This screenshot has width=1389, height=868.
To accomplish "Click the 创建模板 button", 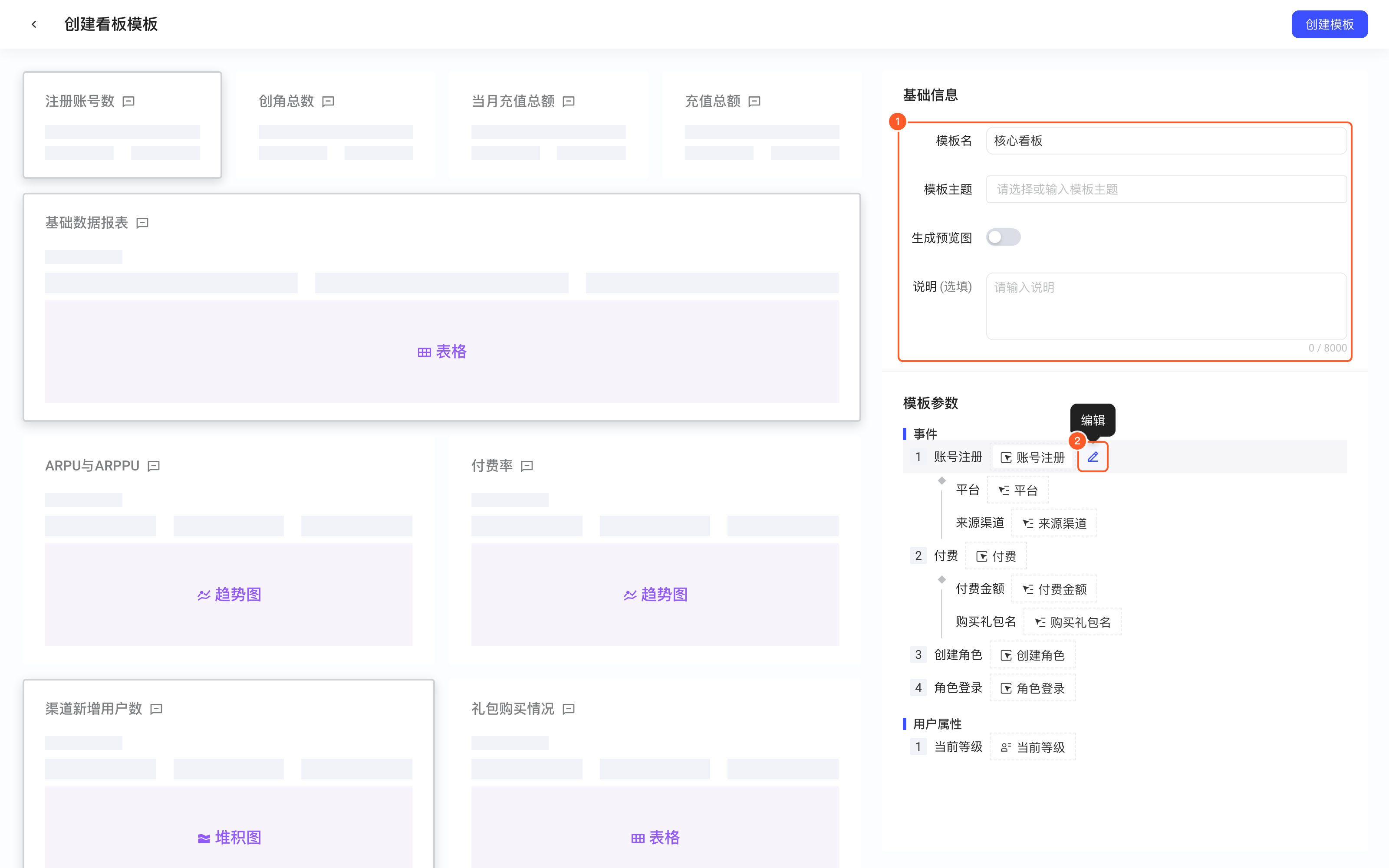I will coord(1329,24).
